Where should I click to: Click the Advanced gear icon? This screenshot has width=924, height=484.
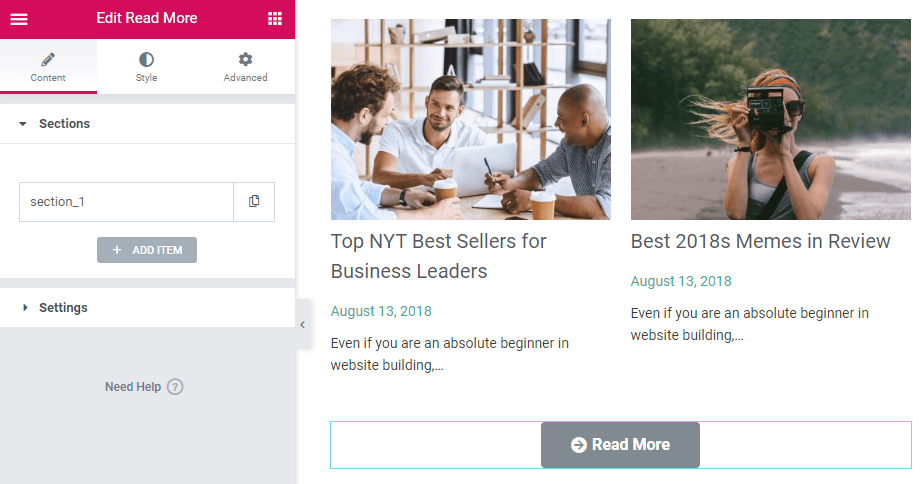[x=245, y=59]
